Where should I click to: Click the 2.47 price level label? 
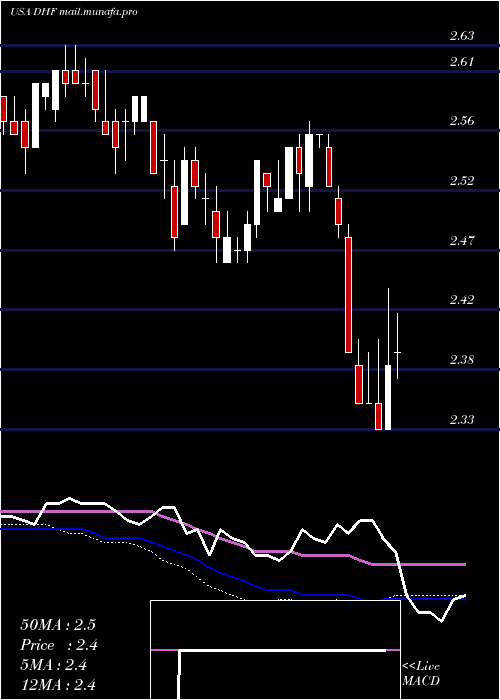(462, 241)
